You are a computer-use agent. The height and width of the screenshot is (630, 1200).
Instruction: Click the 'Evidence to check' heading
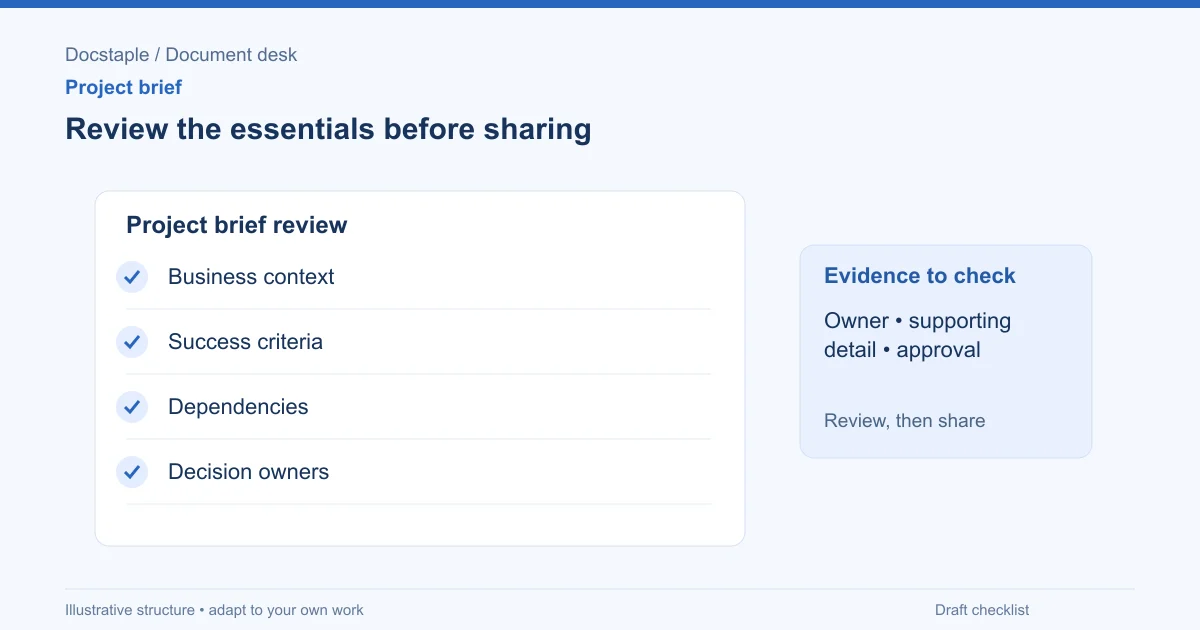919,276
